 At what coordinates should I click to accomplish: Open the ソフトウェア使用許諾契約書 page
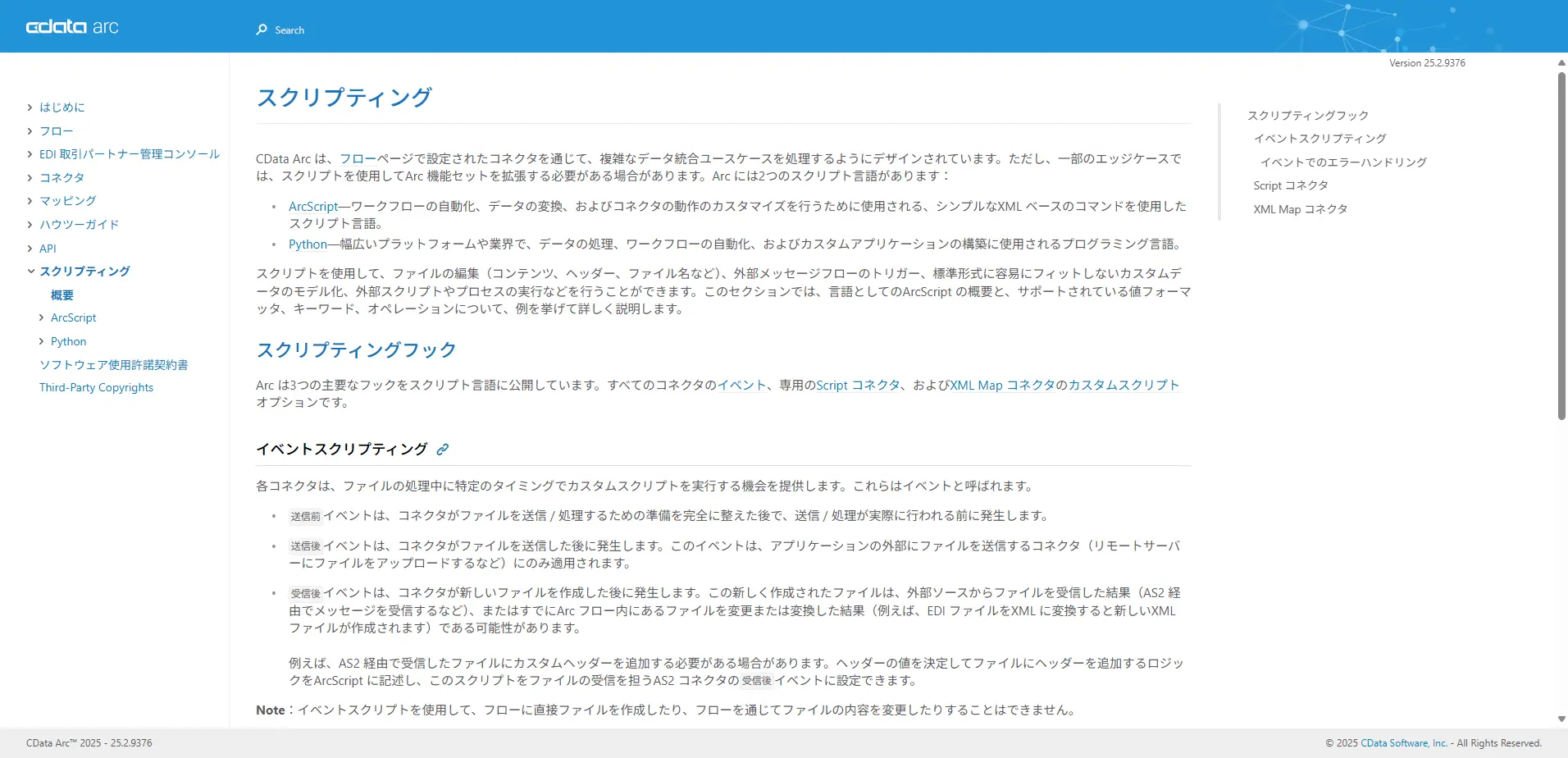(113, 364)
